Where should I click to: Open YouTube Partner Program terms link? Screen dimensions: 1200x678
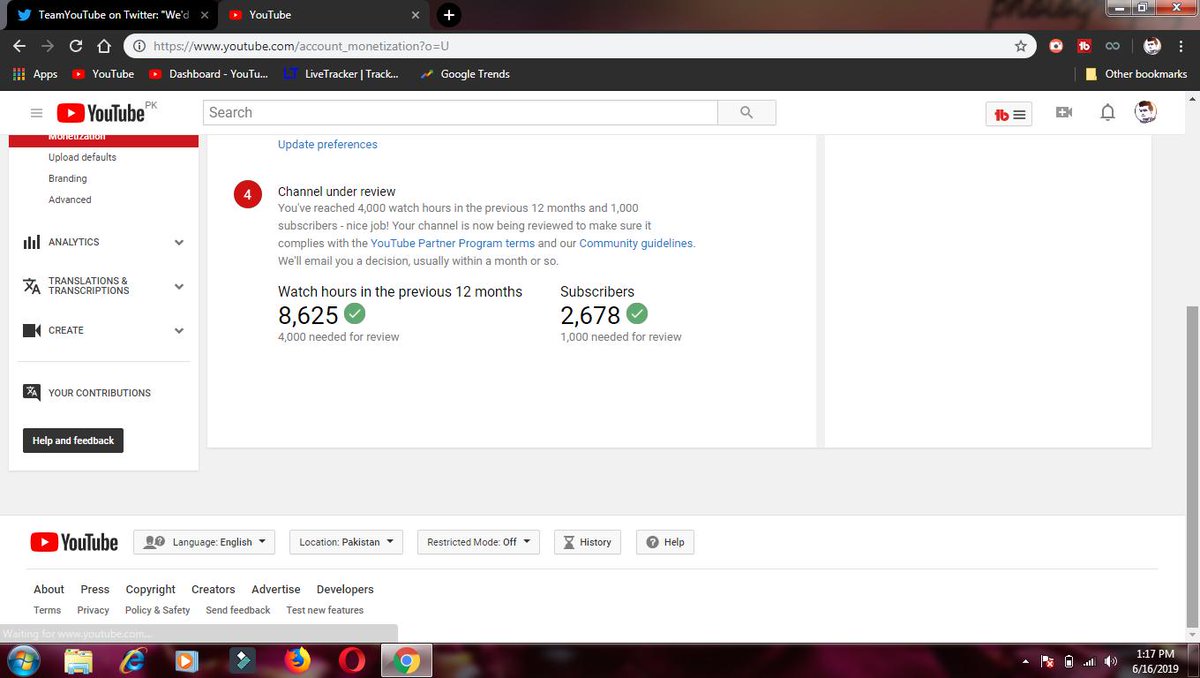pyautogui.click(x=453, y=243)
